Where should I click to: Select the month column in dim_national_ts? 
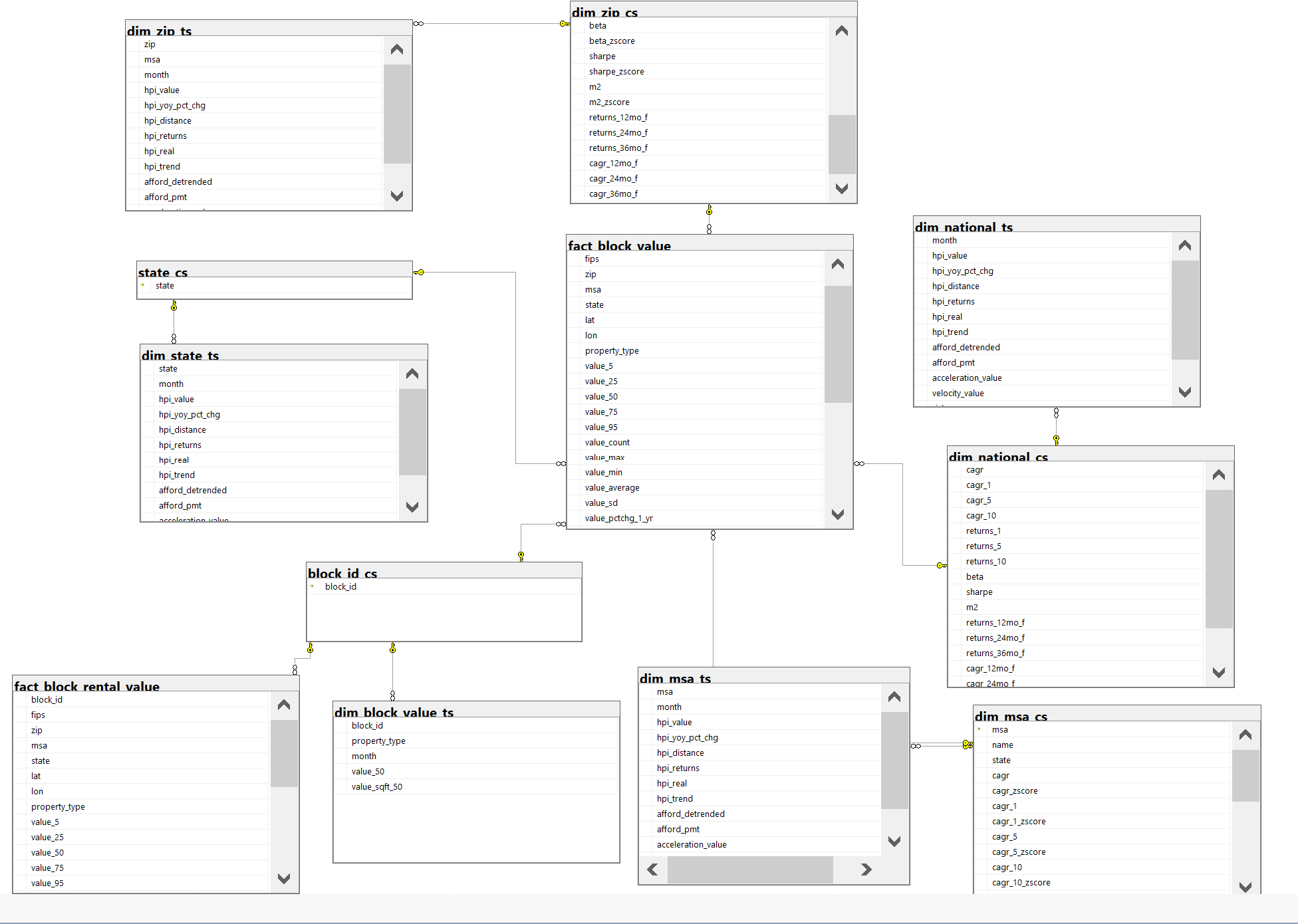click(x=944, y=240)
